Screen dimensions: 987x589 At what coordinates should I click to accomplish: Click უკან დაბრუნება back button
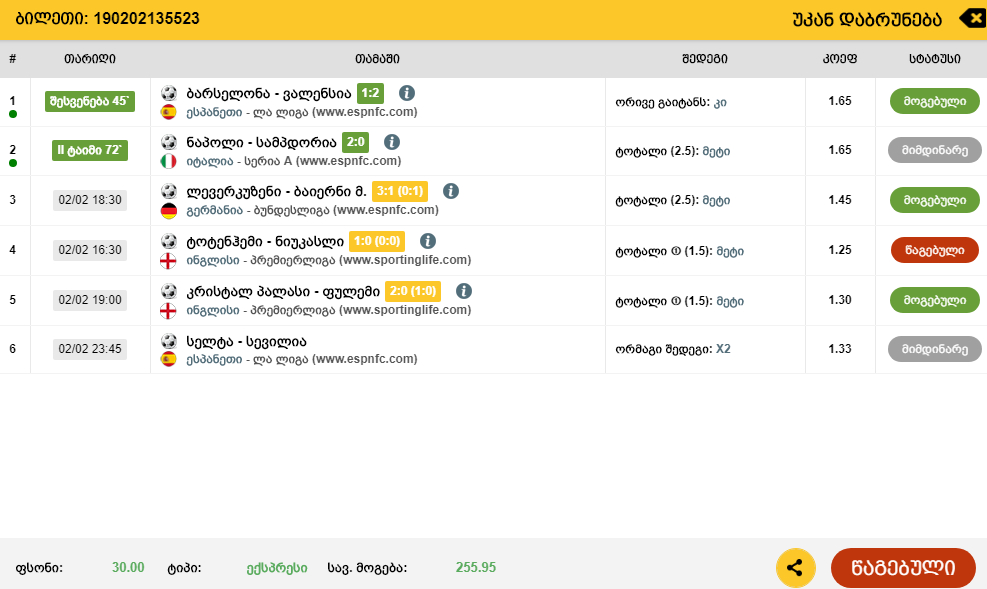point(867,20)
